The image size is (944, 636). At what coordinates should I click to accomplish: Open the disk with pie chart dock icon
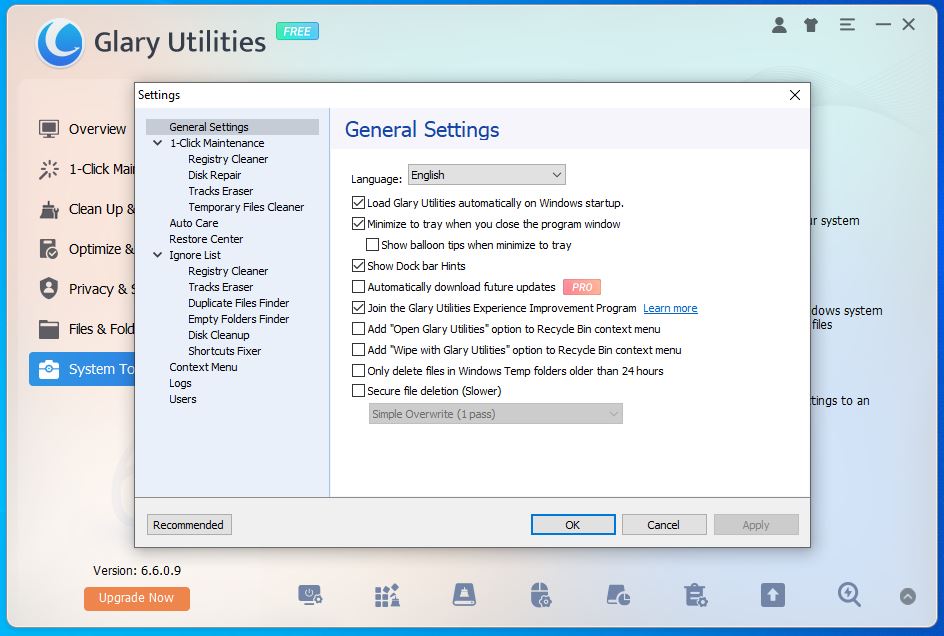618,595
